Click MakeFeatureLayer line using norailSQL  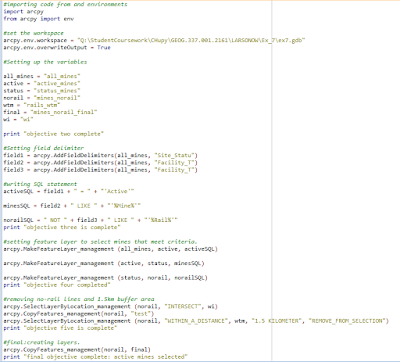pos(106,278)
